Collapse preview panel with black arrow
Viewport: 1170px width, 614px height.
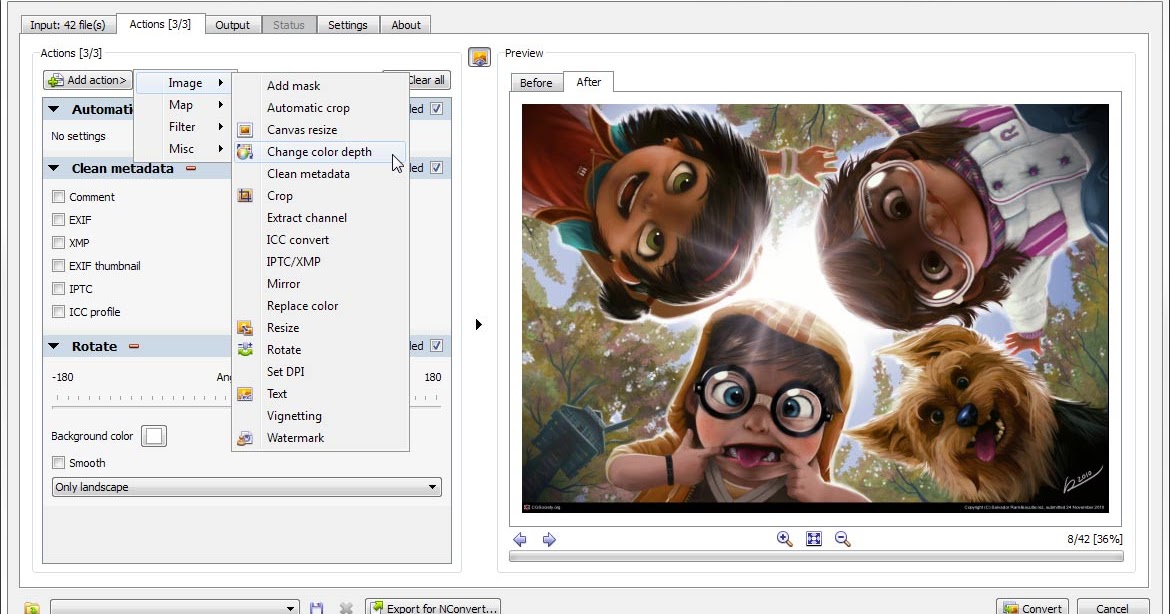point(478,325)
